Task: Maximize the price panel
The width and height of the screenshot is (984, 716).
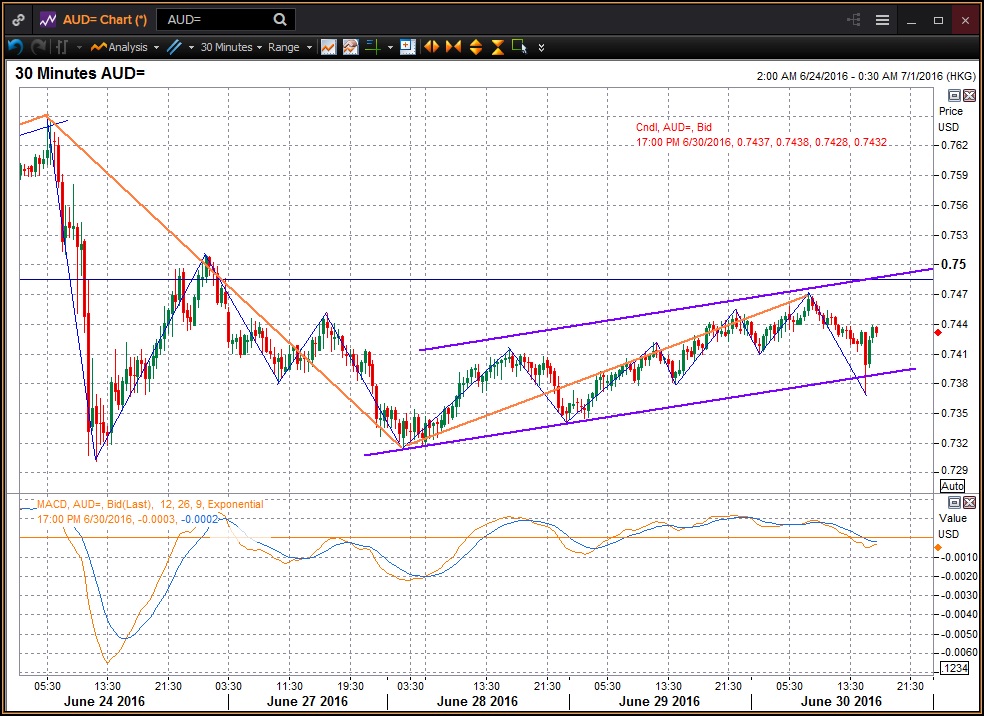Action: [x=954, y=95]
